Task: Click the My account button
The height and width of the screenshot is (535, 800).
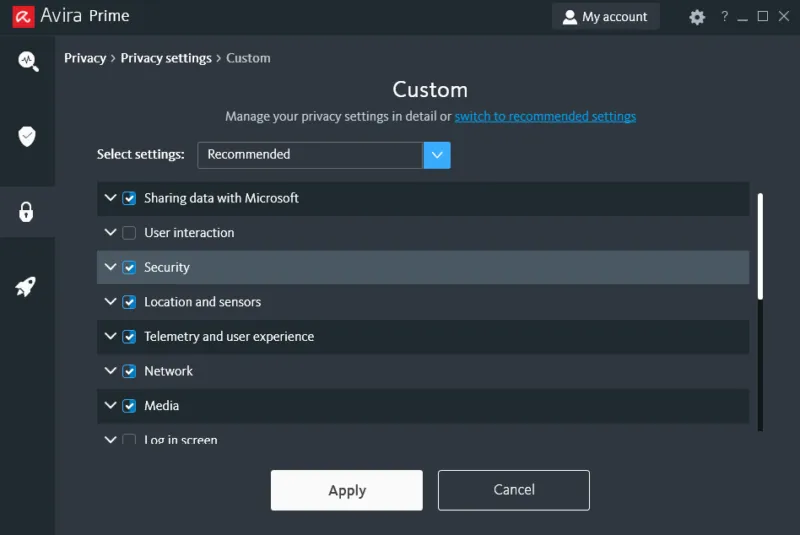Action: click(x=605, y=17)
